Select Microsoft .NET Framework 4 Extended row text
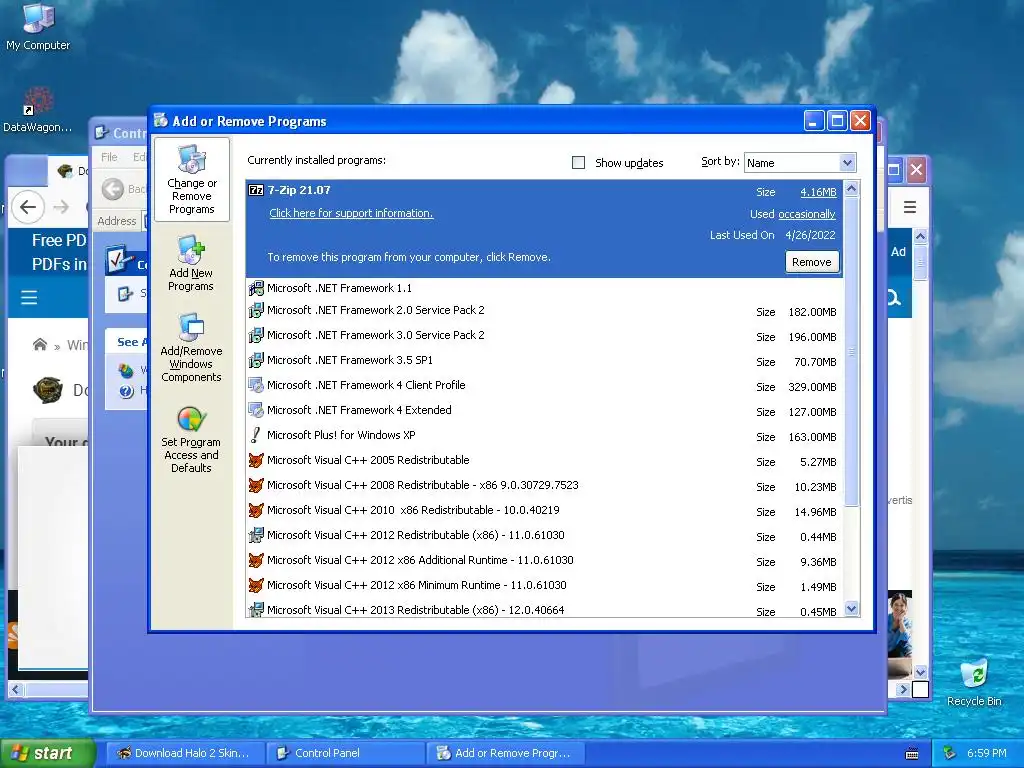 (359, 410)
